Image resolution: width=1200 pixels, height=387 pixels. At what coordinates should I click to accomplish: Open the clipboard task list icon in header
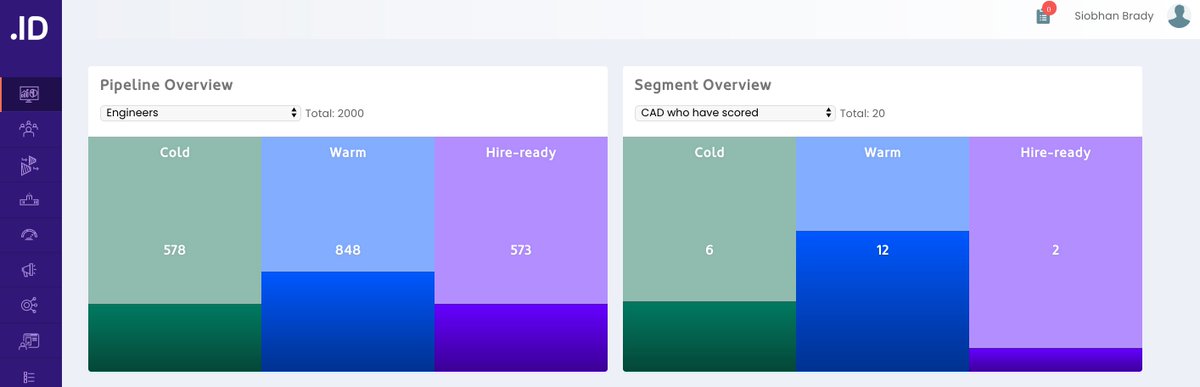tap(1043, 17)
